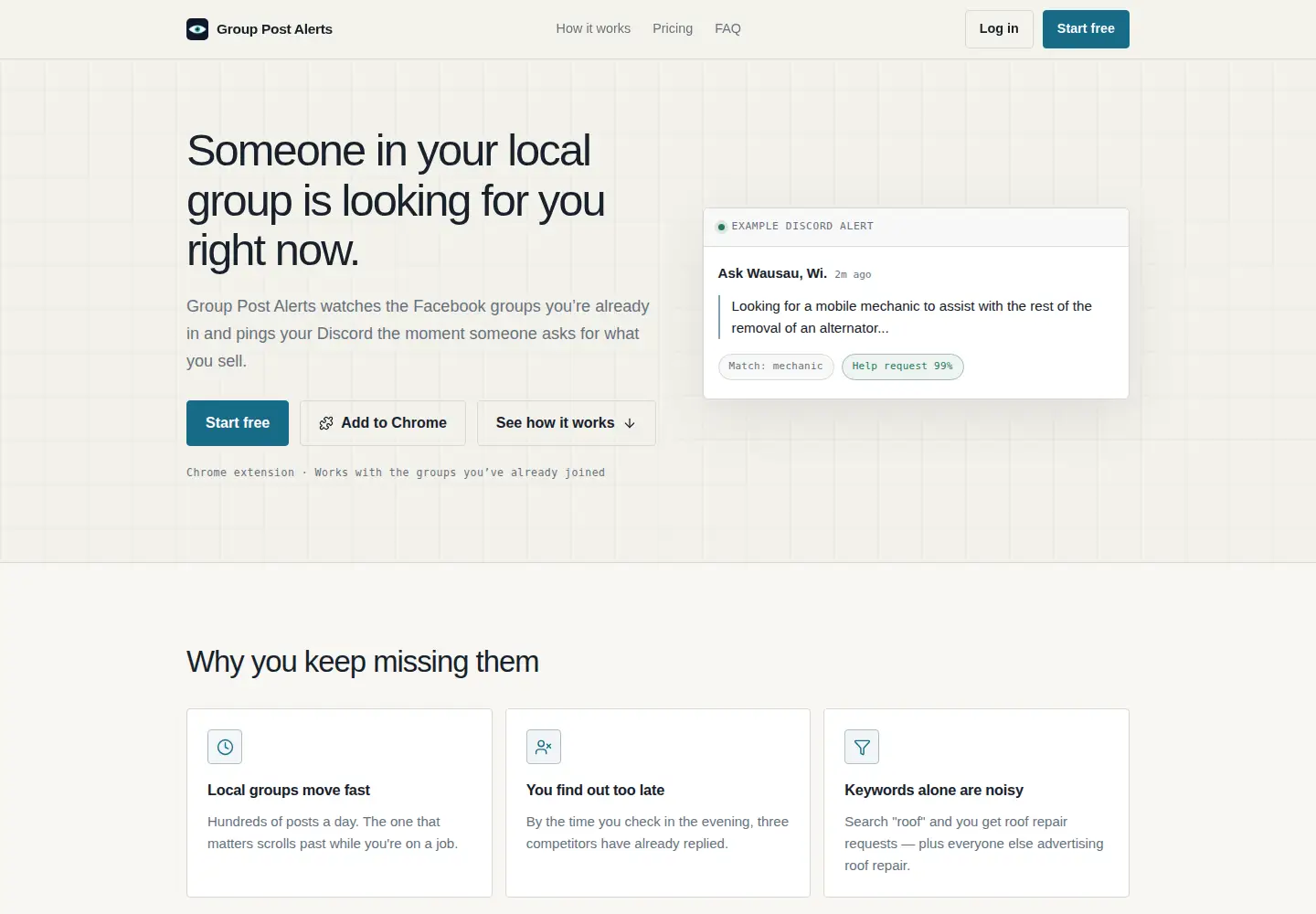Viewport: 1316px width, 914px height.
Task: Click the Someone in your local group headline
Action: coord(396,200)
